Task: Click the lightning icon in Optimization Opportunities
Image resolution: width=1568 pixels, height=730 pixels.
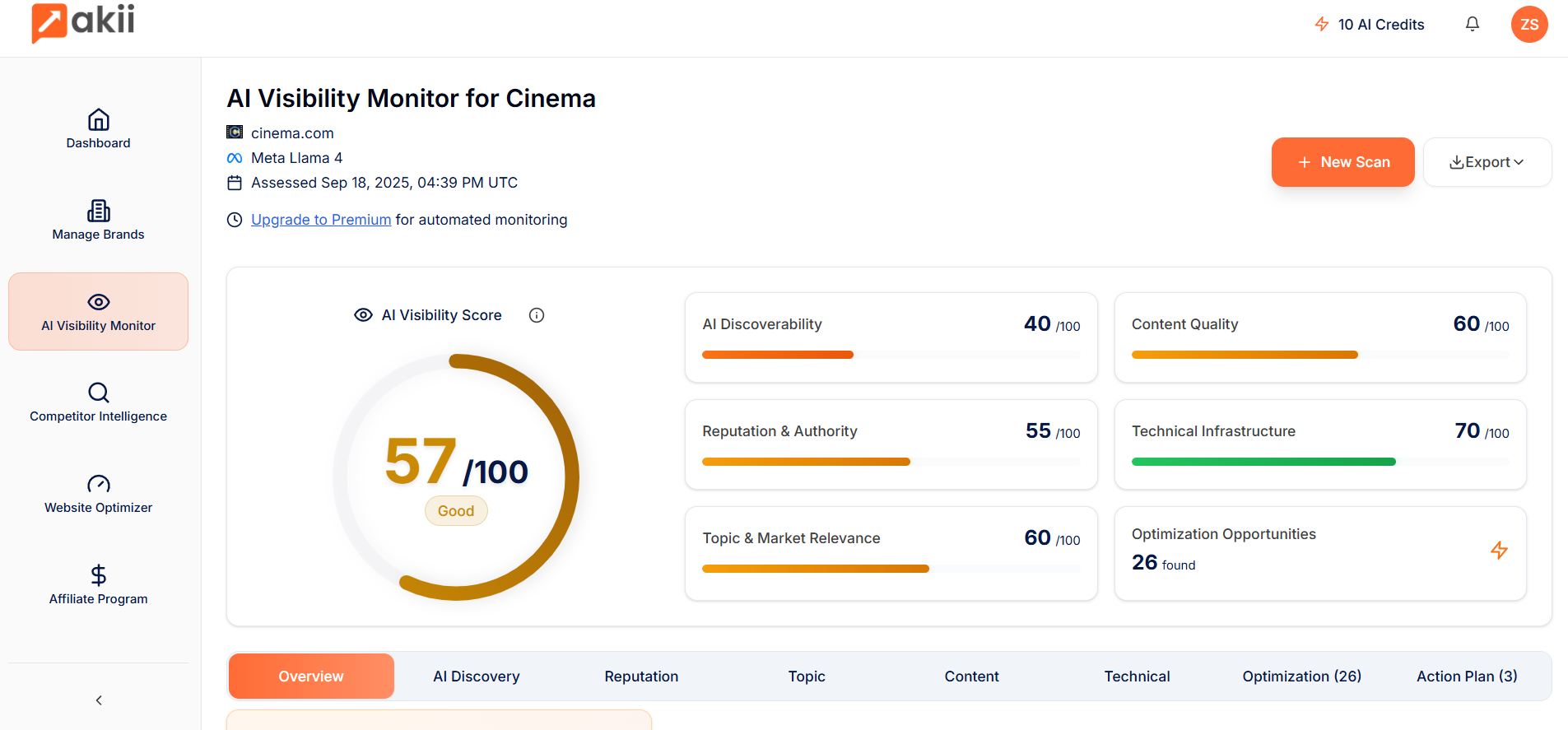Action: (1499, 550)
